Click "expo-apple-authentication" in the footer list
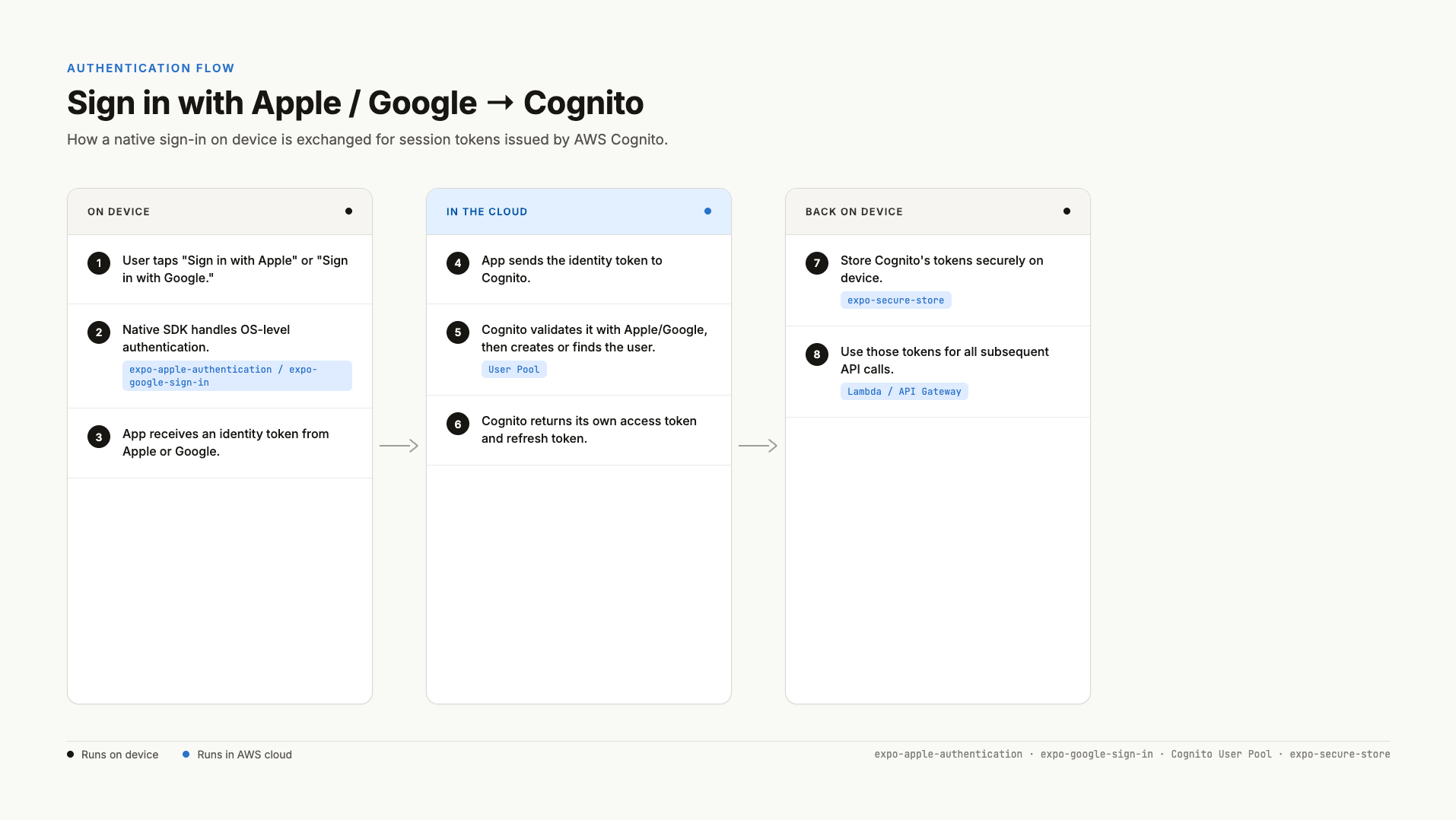Image resolution: width=1456 pixels, height=820 pixels. pyautogui.click(x=949, y=755)
